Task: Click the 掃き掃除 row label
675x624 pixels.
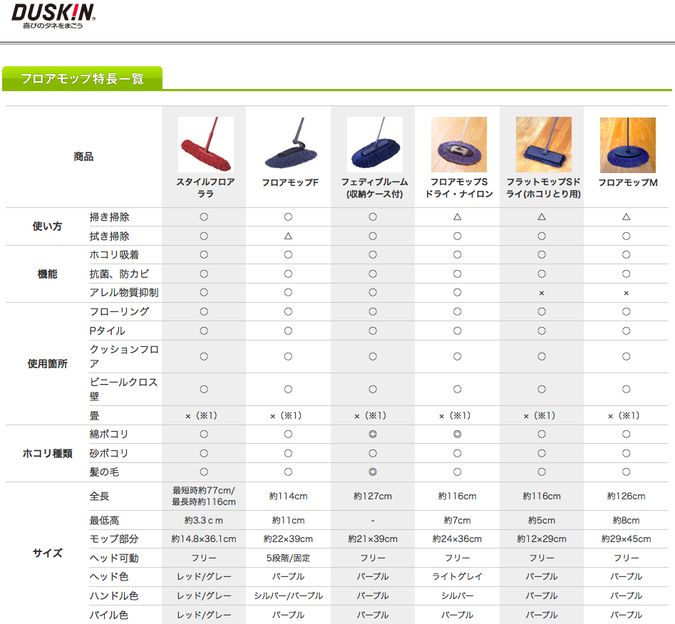Action: [x=109, y=217]
